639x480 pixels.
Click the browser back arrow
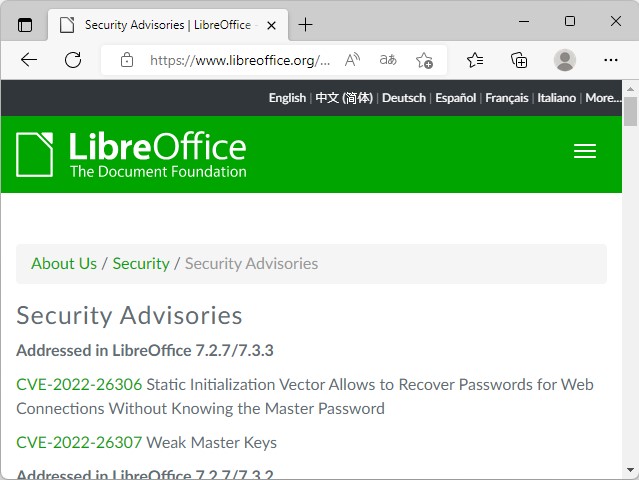click(x=28, y=60)
